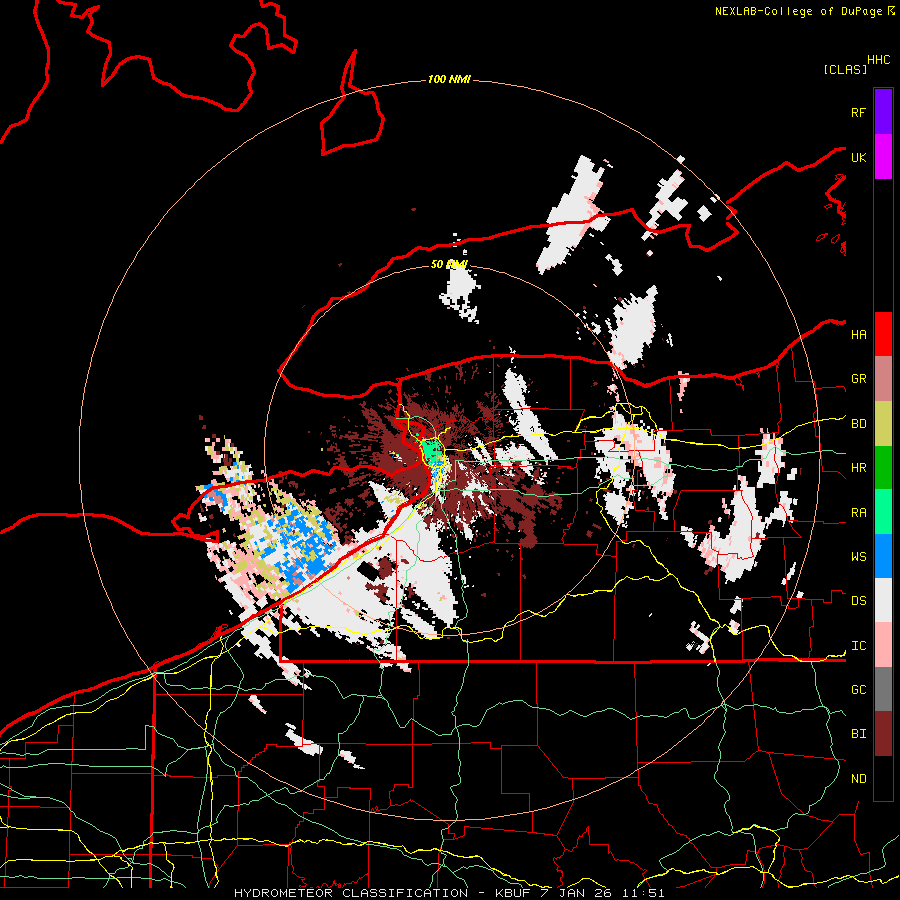
Task: Click the IC legend label
Action: click(x=858, y=646)
